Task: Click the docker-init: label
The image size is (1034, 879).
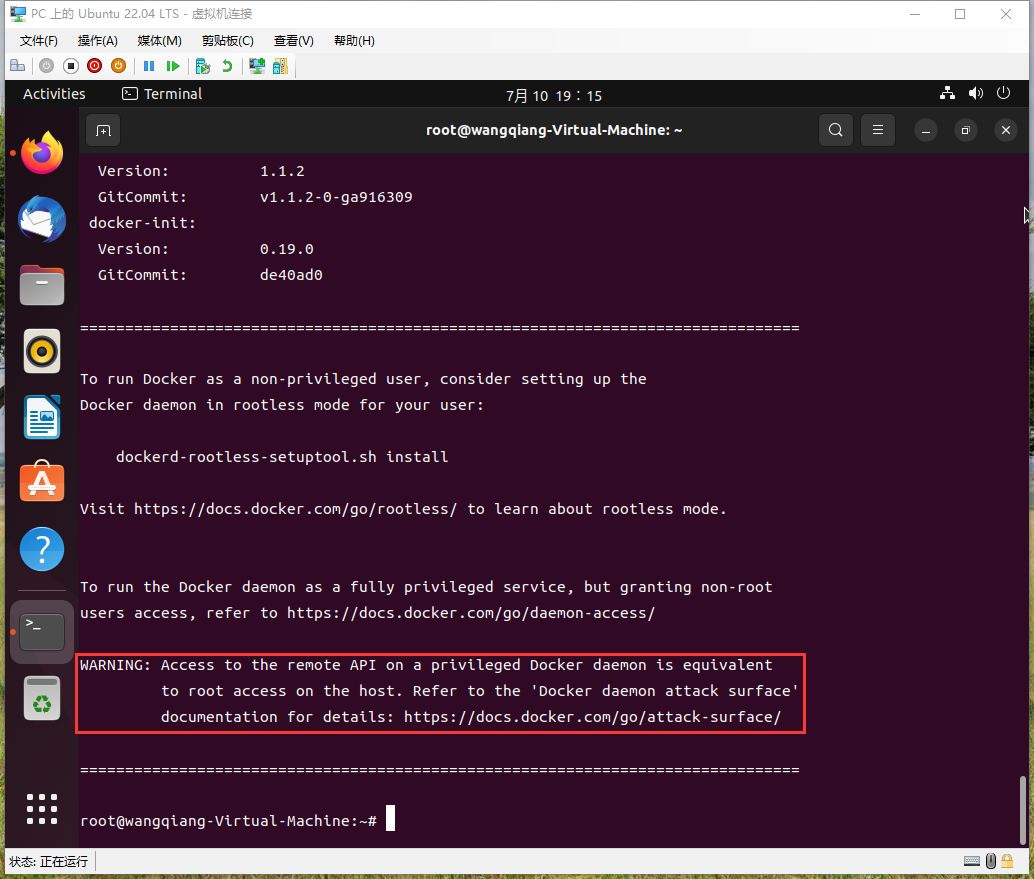Action: pyautogui.click(x=142, y=223)
